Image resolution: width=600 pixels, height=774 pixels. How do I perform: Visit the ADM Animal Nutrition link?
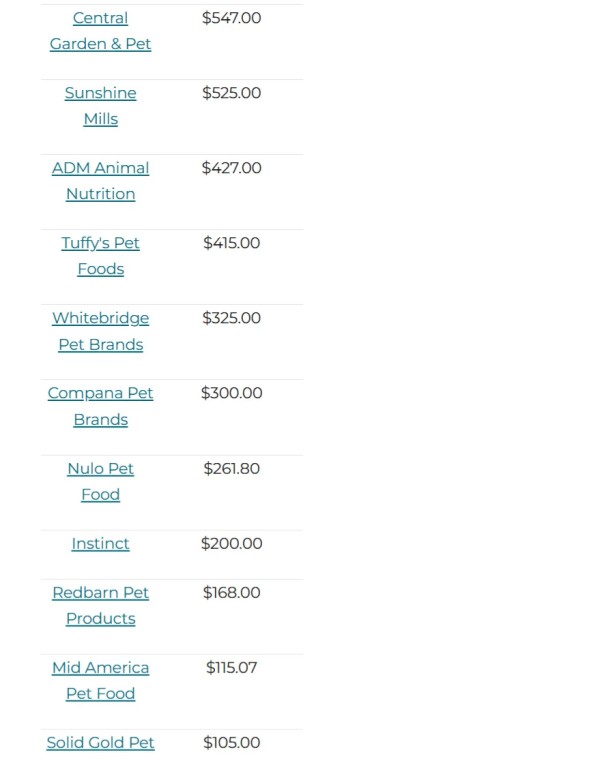(x=100, y=181)
